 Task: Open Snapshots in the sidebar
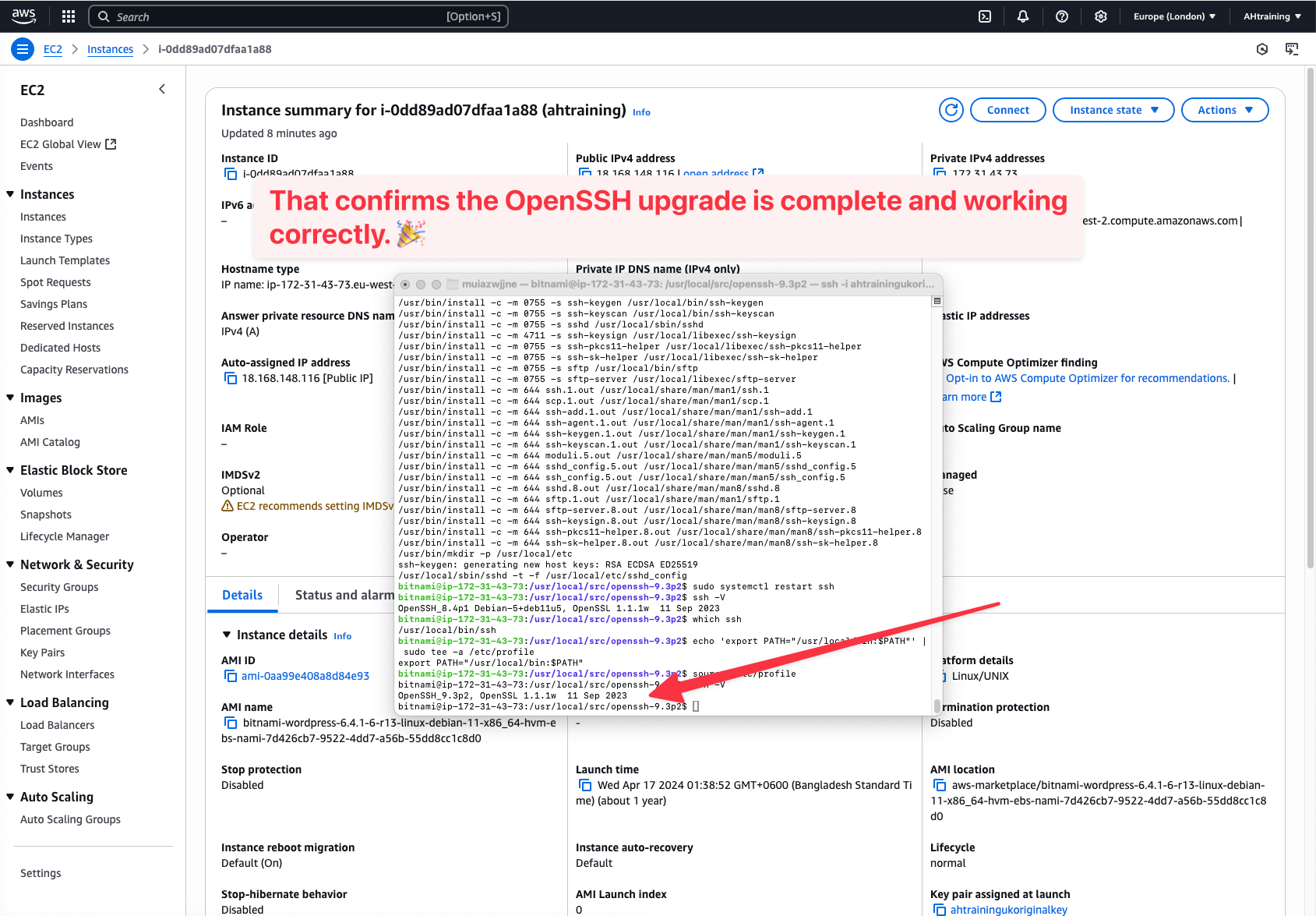(46, 515)
